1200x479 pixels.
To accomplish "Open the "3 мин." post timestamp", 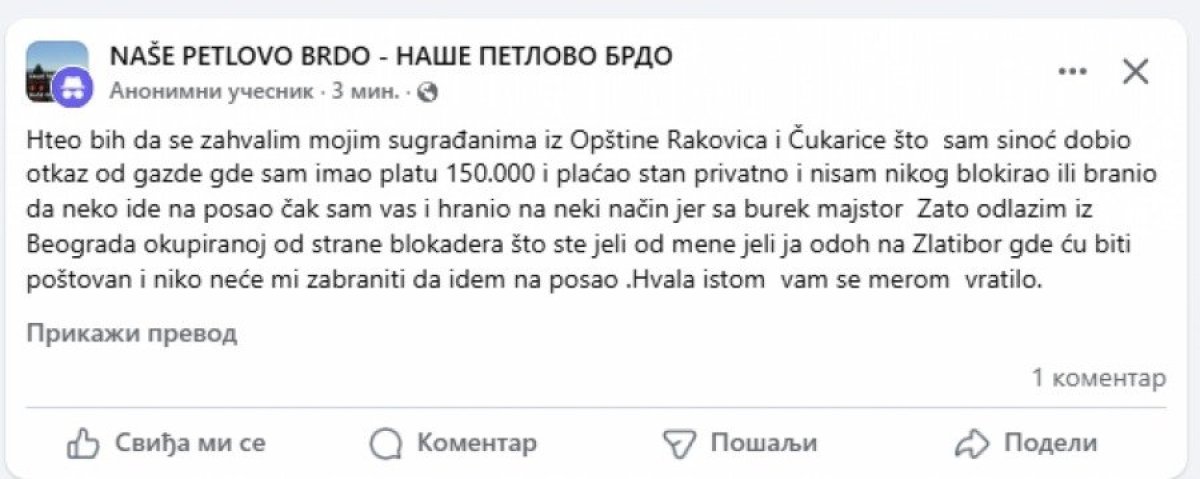I will coord(366,92).
